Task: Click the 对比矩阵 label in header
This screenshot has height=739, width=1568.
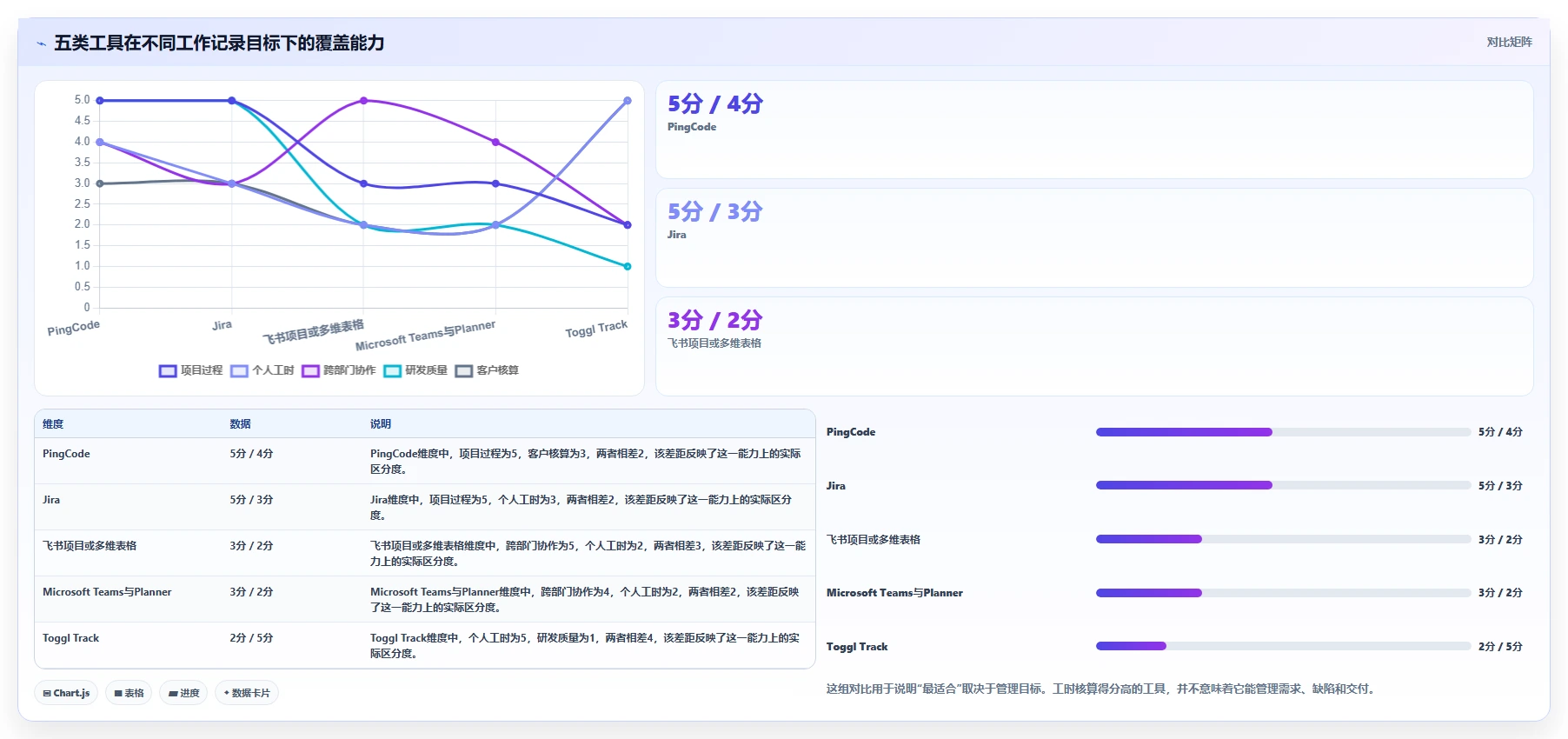Action: tap(1509, 42)
